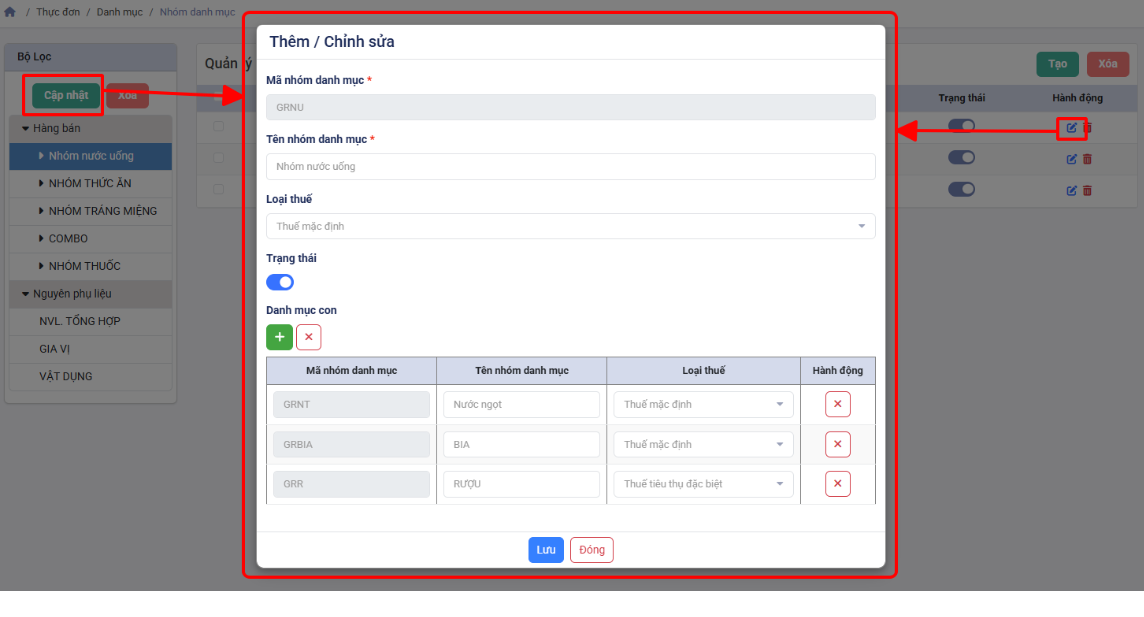Click the home icon in breadcrumb
Screen dimensions: 1144x617
pos(10,12)
